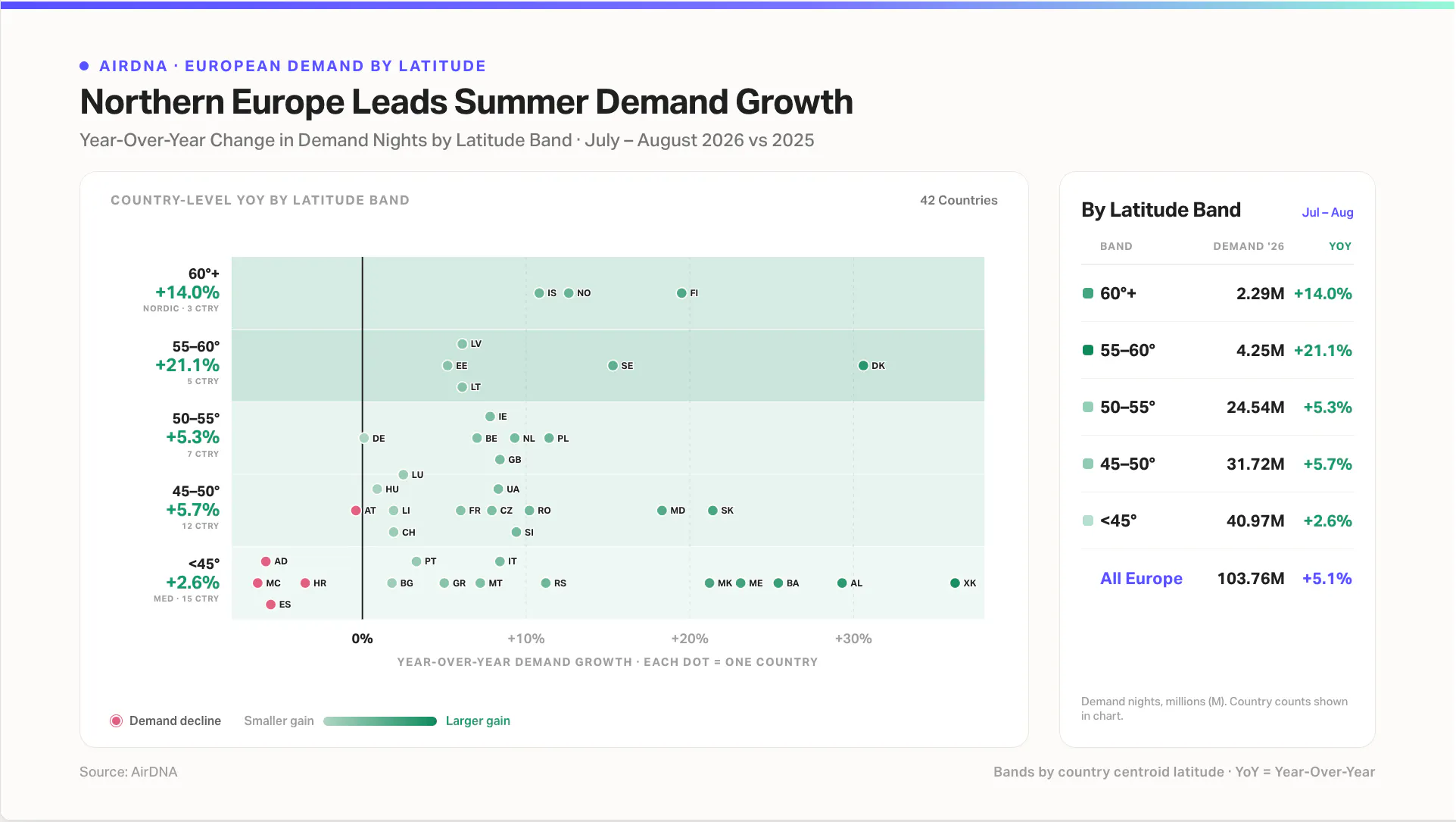1456x822 pixels.
Task: Click the 55–60° band color square
Action: (x=1088, y=350)
